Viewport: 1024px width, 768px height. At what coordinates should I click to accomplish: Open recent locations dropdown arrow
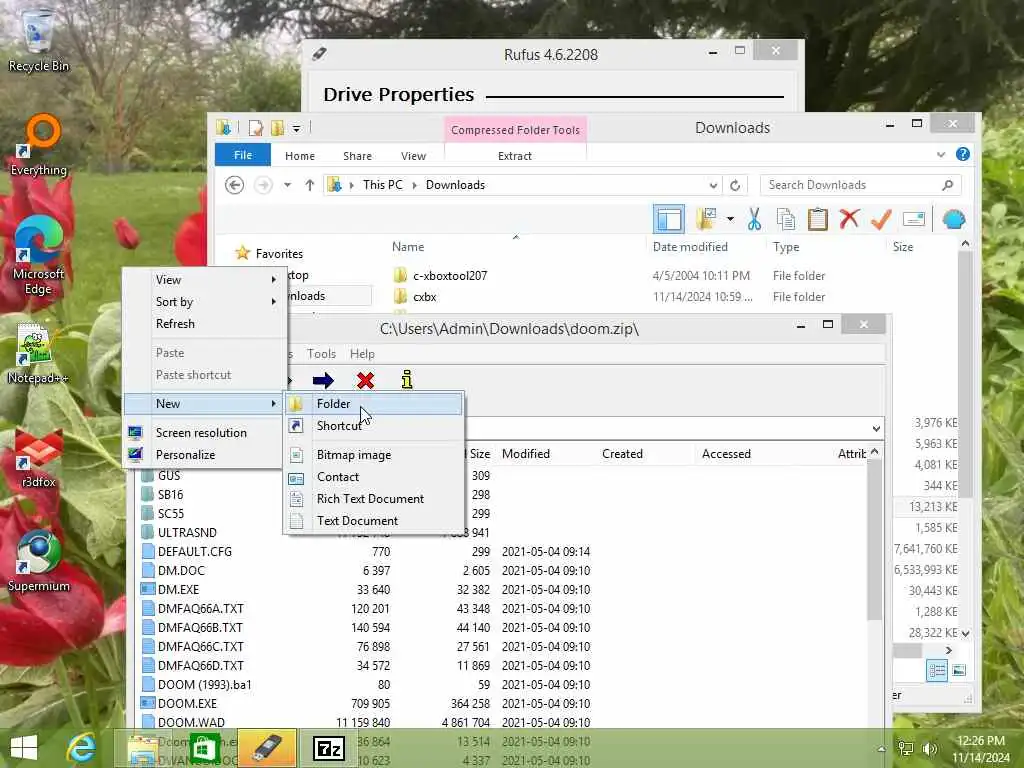[x=287, y=185]
